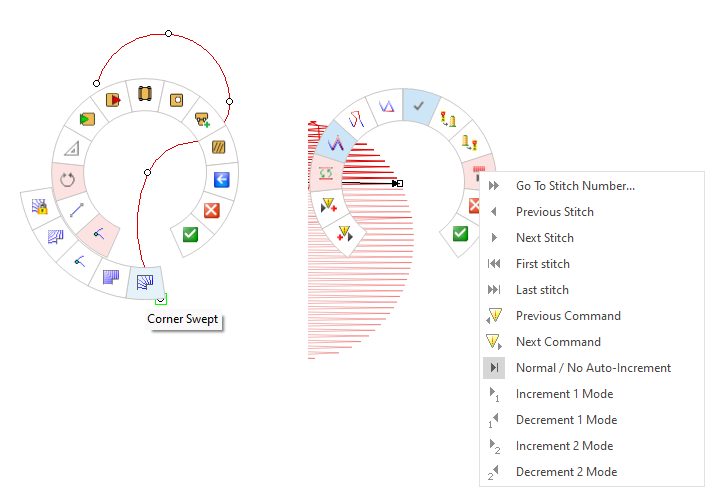
Task: Click the circular rotate arrow icon
Action: pos(68,180)
